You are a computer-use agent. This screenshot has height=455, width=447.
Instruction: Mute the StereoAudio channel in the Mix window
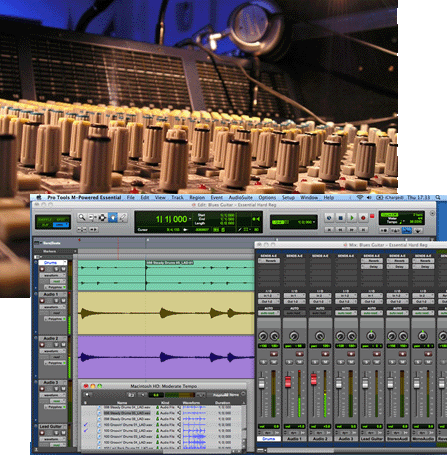[402, 362]
